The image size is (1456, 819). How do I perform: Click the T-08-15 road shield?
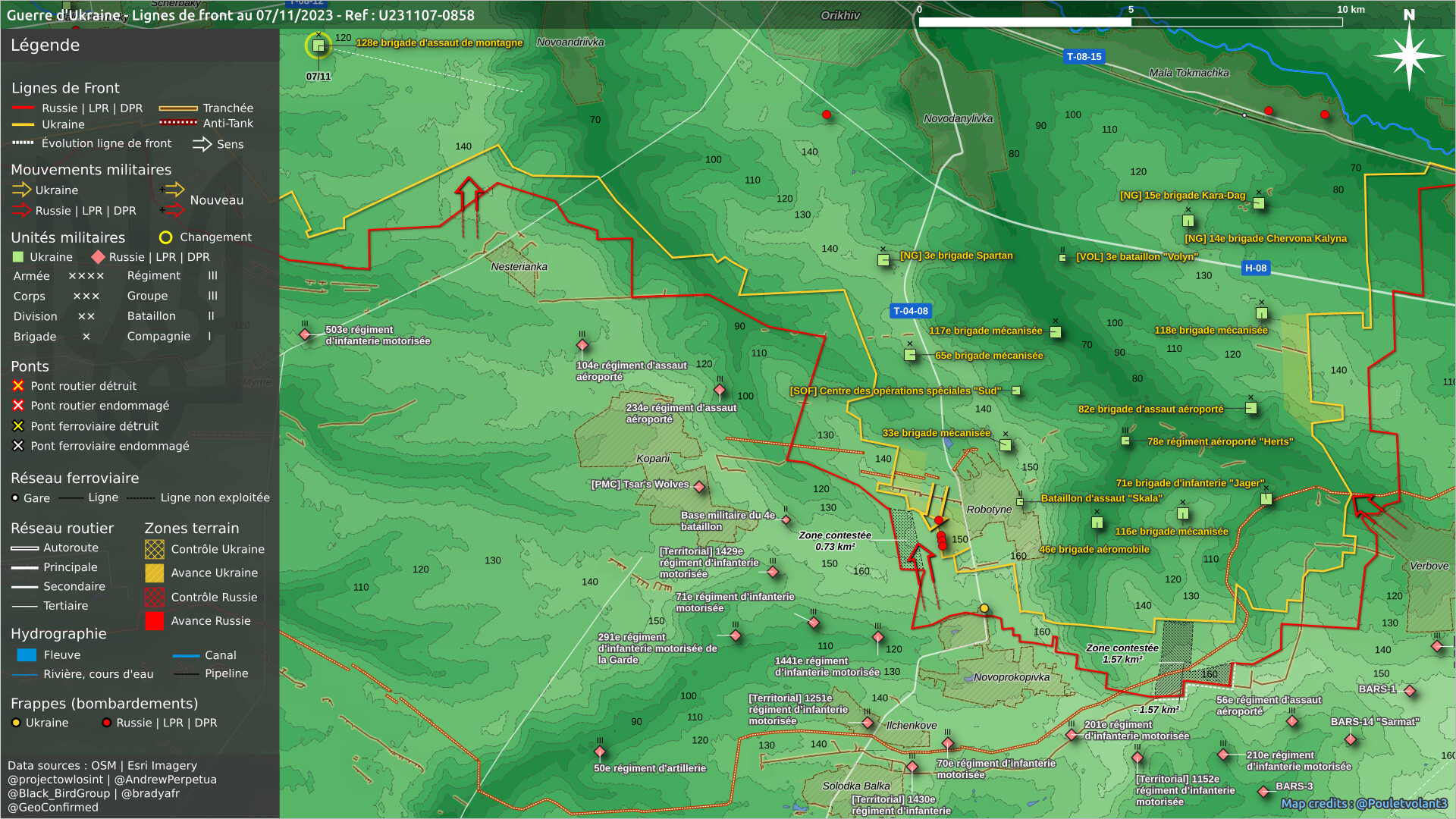pyautogui.click(x=1084, y=57)
